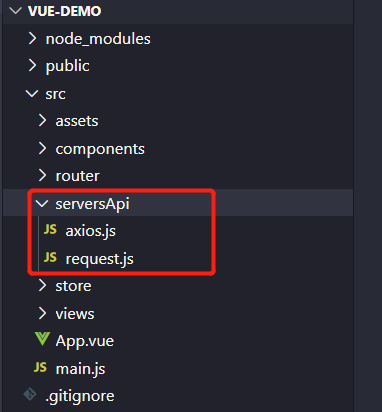Open the request.js file
382x412 pixels.
(x=100, y=259)
